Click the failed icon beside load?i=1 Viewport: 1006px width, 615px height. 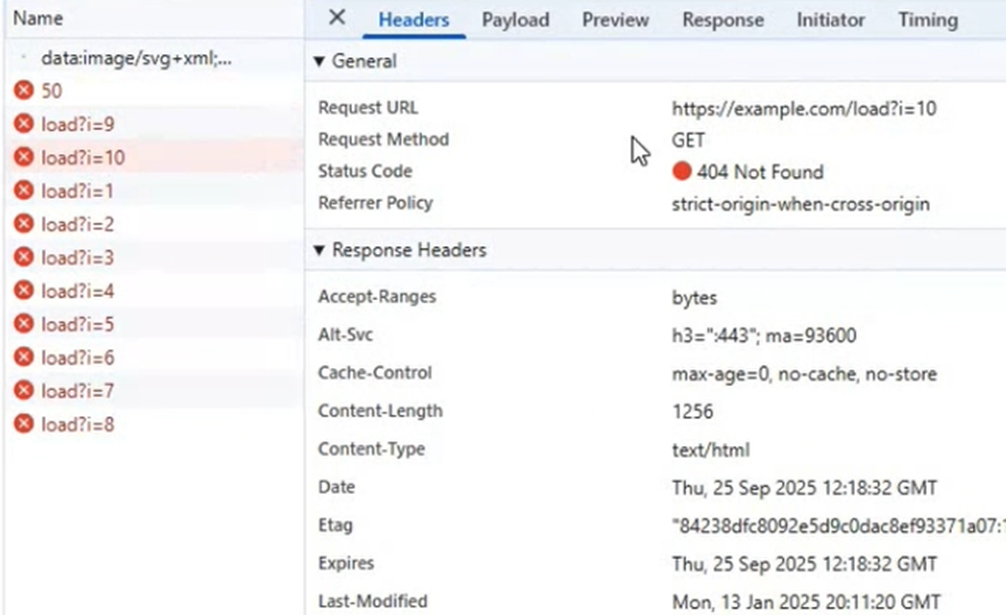23,191
